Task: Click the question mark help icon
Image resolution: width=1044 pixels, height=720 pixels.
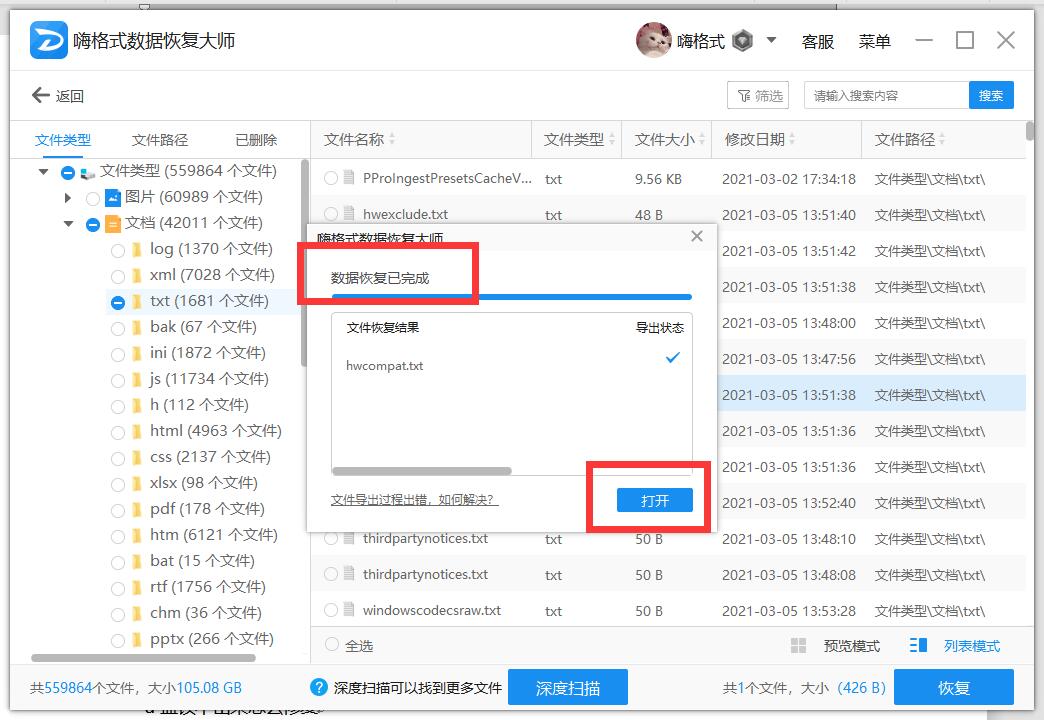Action: tap(319, 687)
